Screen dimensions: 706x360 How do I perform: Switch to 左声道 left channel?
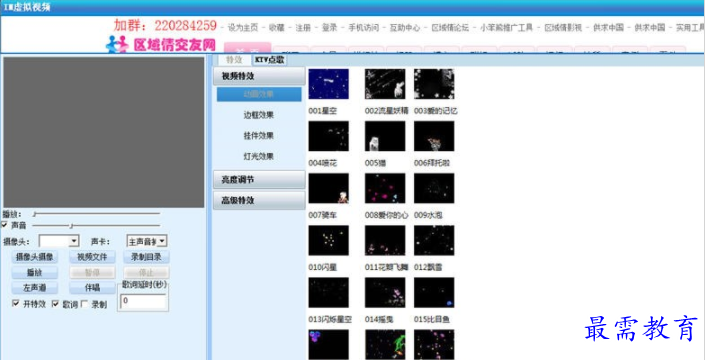[x=35, y=288]
